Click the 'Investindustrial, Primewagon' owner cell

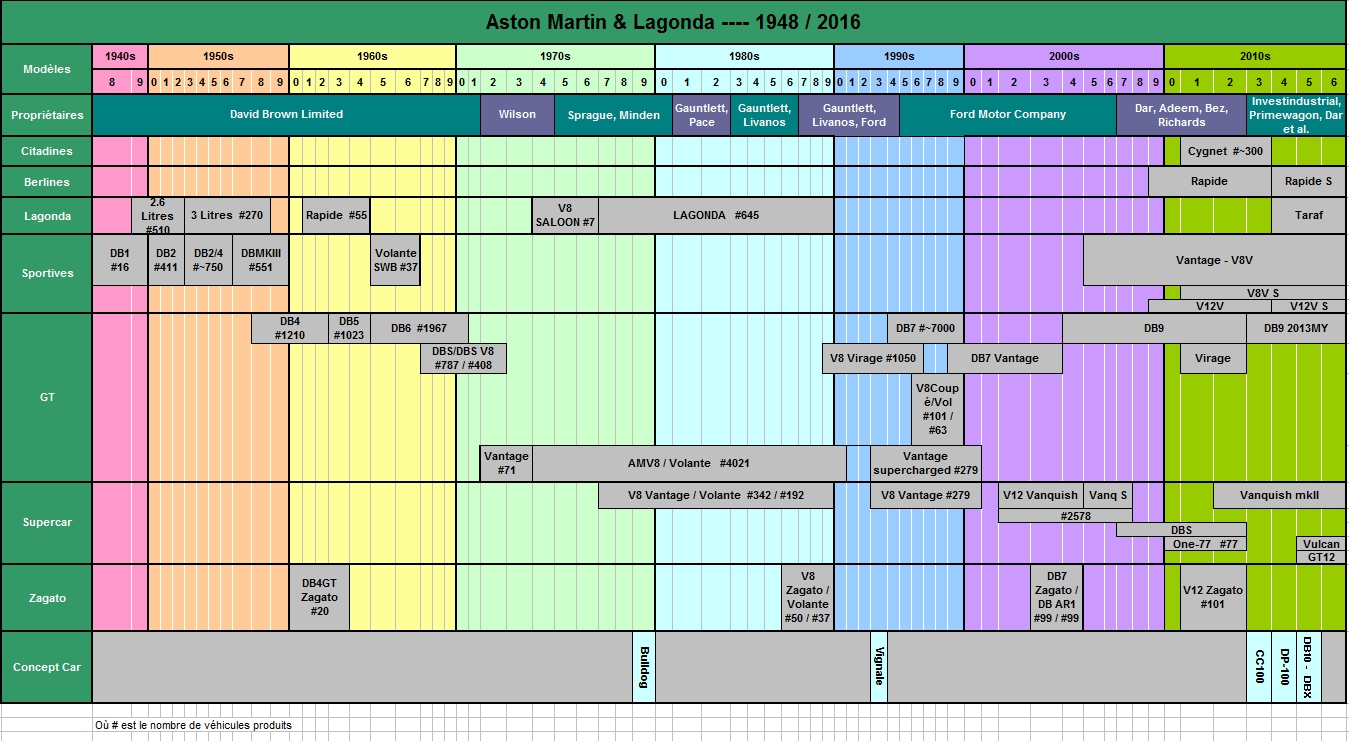pos(1296,115)
